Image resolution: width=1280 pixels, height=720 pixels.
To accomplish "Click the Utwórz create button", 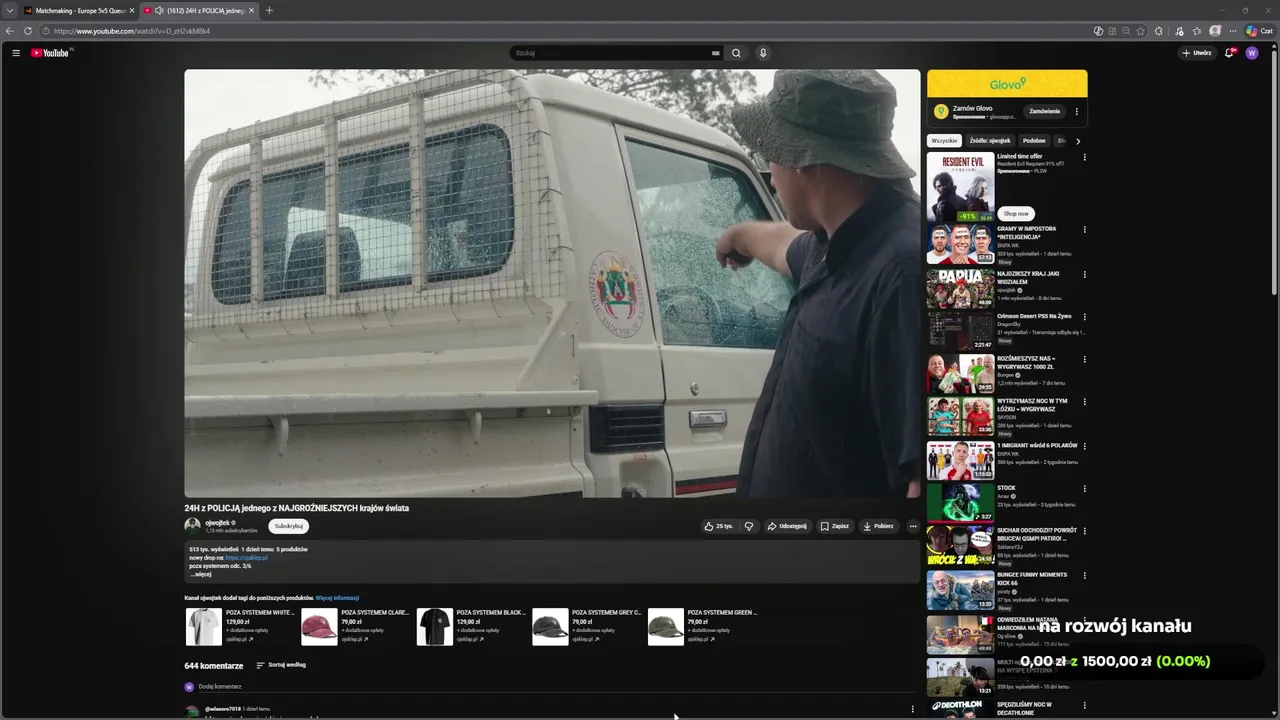I will click(1197, 53).
